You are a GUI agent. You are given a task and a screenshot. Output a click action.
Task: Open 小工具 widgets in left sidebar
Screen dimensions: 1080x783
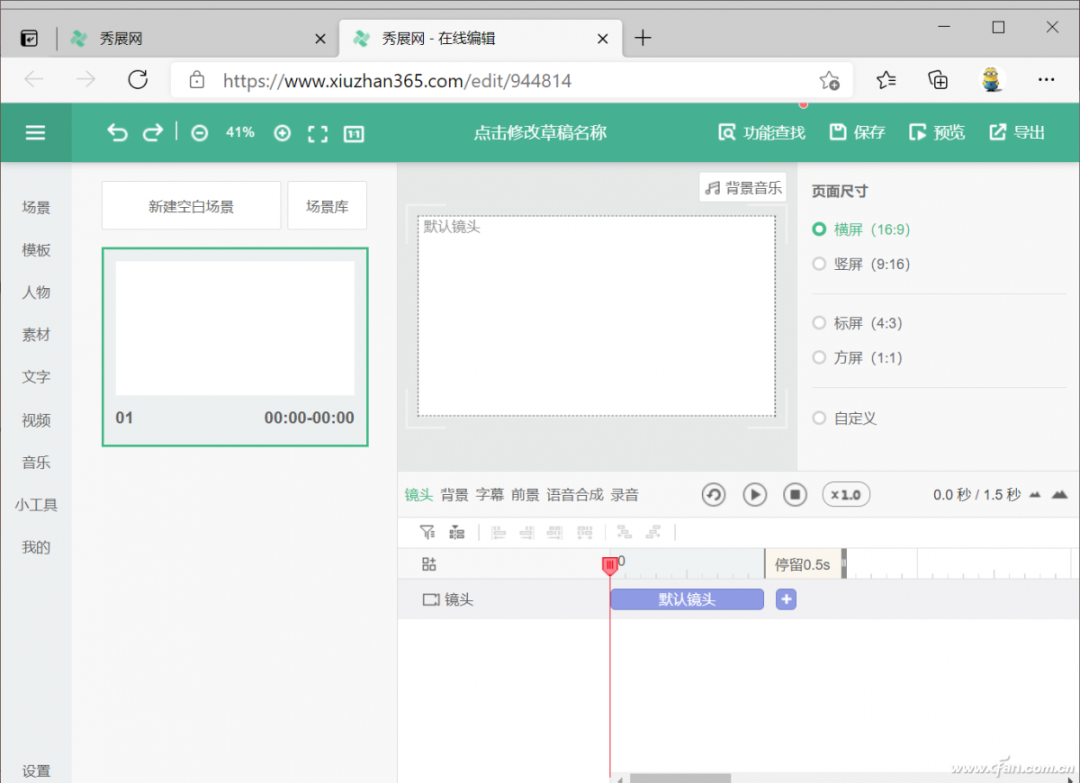(36, 505)
